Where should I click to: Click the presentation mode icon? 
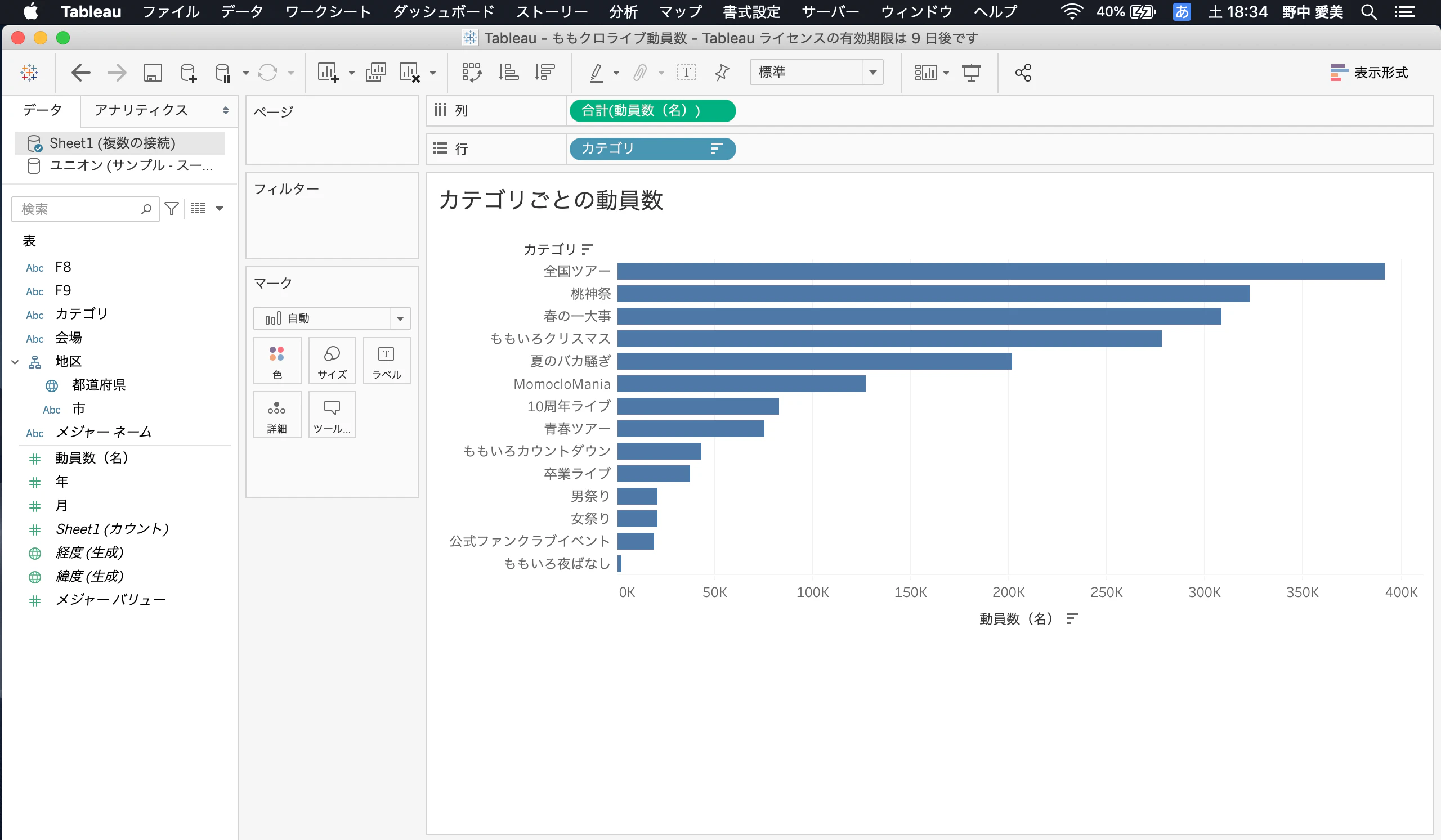(971, 73)
